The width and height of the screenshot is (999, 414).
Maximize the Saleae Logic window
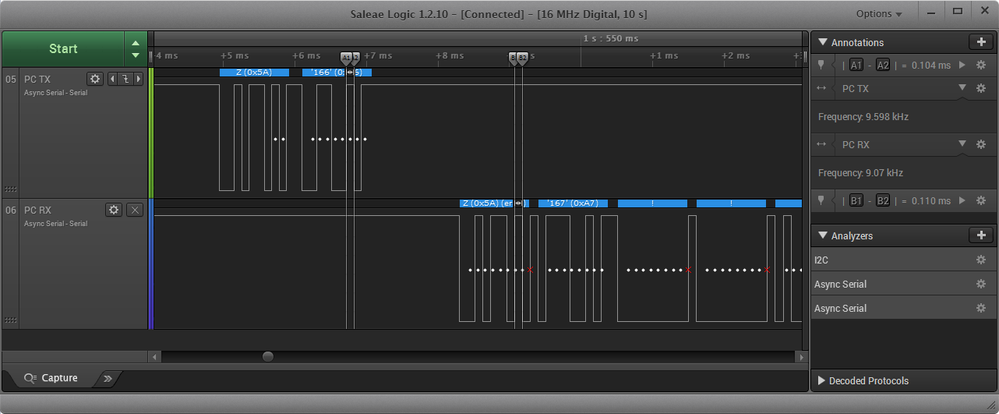pyautogui.click(x=958, y=11)
